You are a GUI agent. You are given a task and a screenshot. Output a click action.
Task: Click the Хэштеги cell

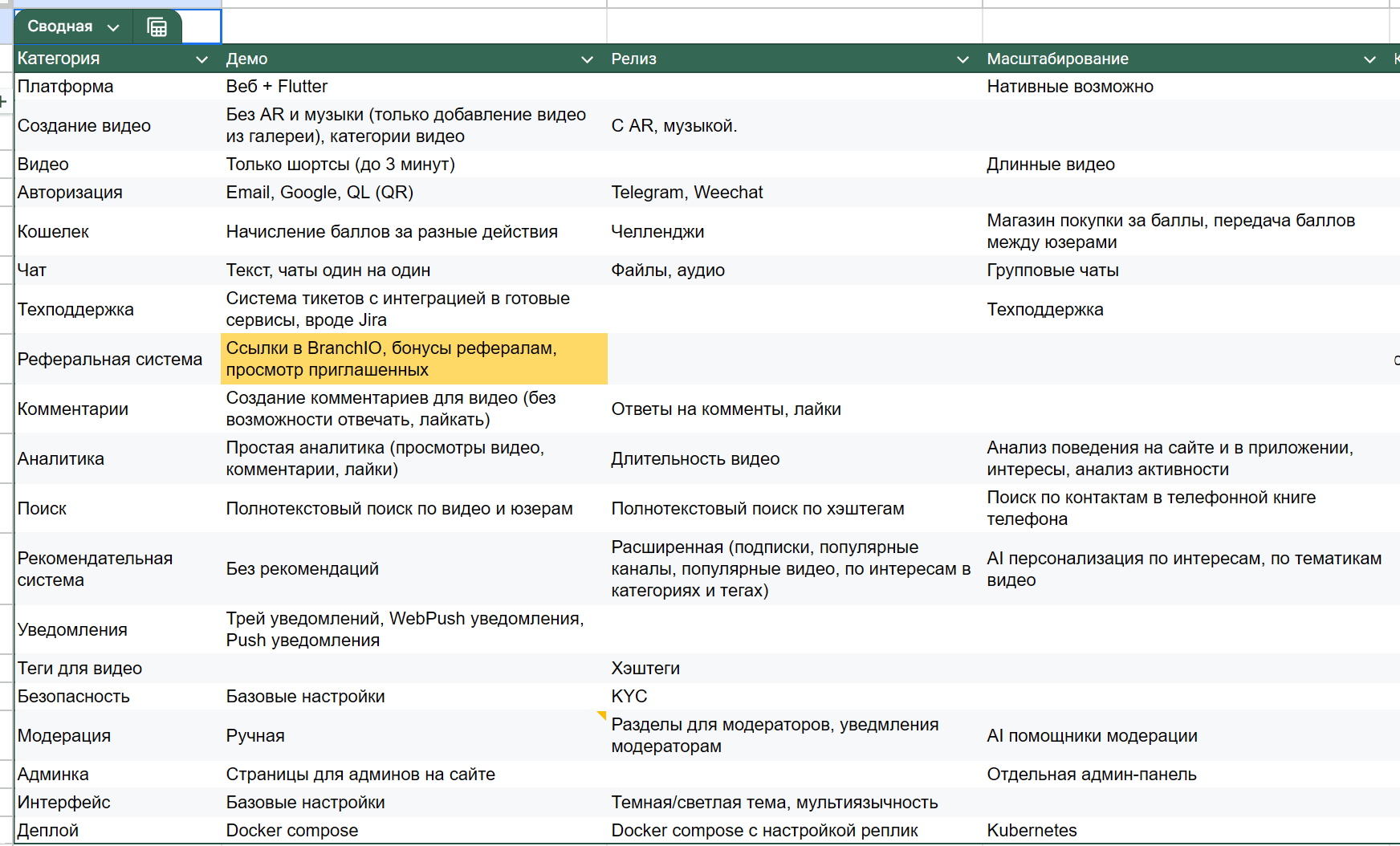click(x=645, y=669)
